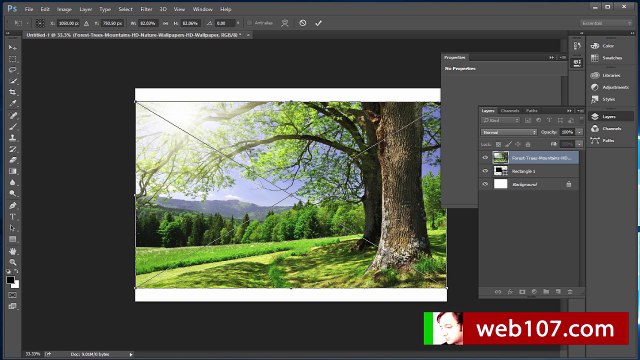Select the Quick Selection tool

point(13,81)
